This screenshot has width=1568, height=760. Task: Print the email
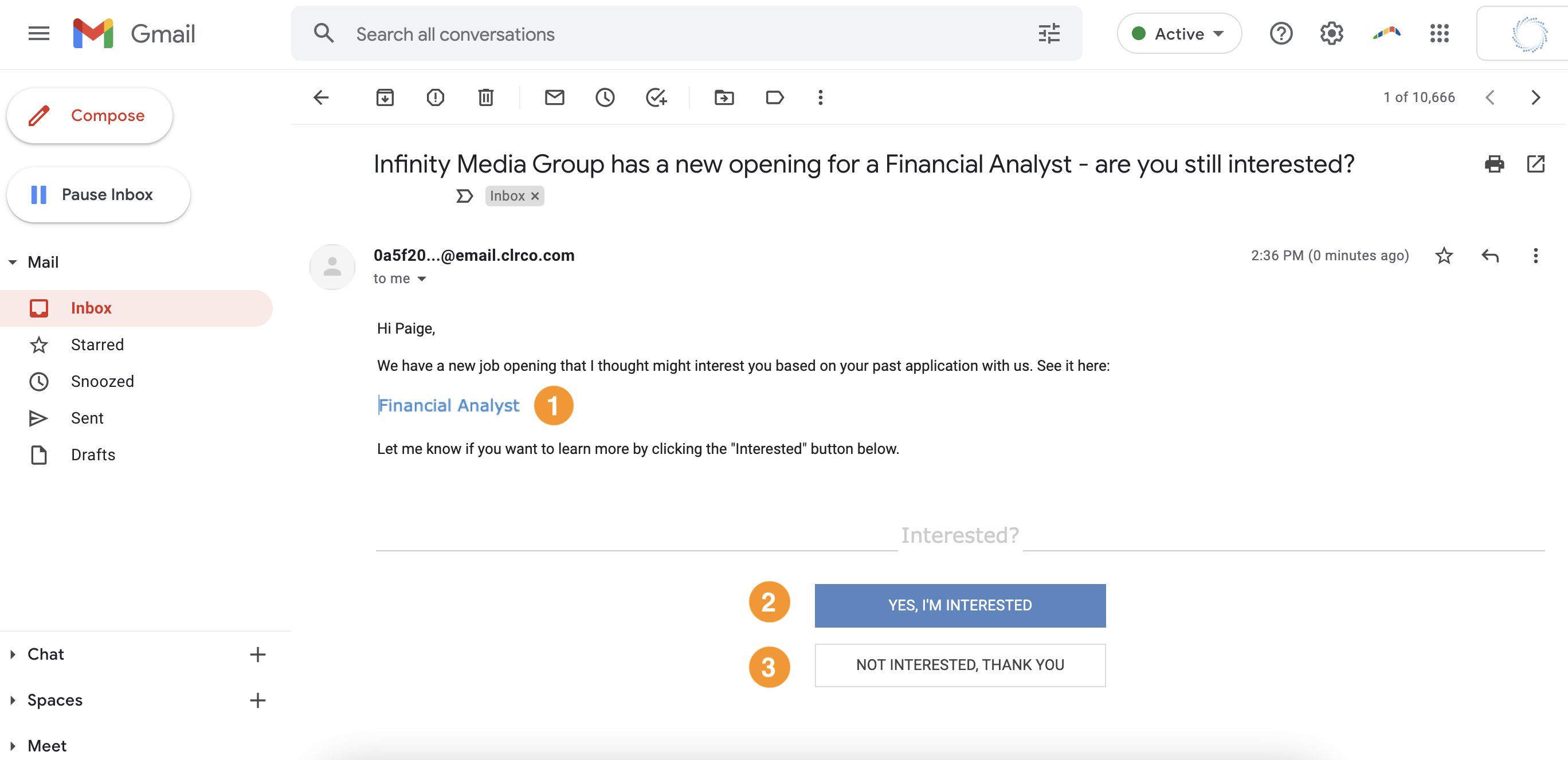(x=1493, y=164)
